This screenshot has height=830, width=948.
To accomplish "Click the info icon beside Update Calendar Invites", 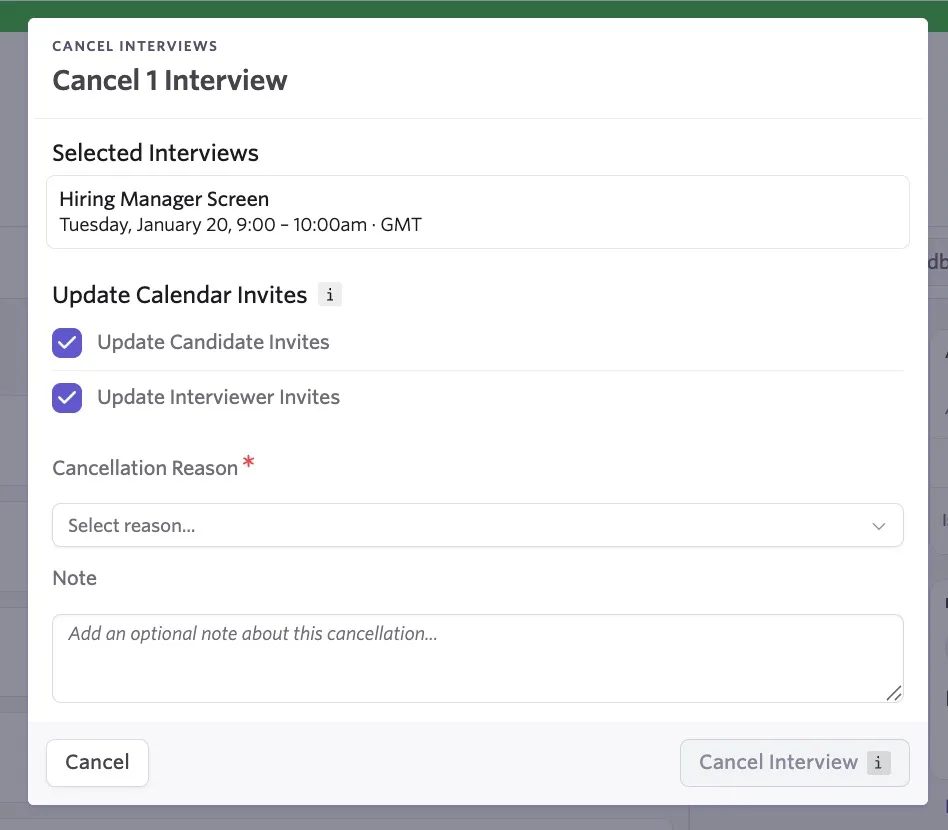I will point(330,295).
